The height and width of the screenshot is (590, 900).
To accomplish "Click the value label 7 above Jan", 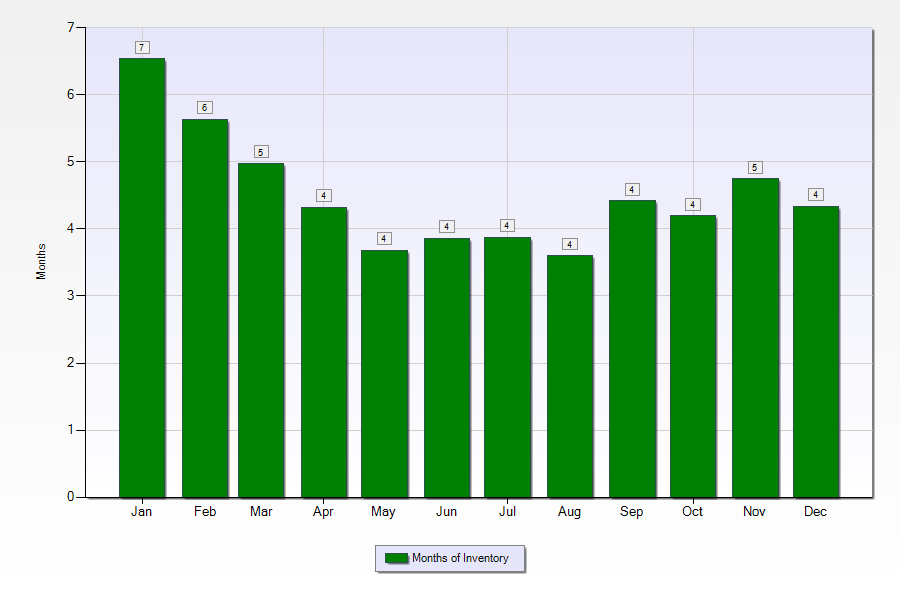I will [x=142, y=48].
